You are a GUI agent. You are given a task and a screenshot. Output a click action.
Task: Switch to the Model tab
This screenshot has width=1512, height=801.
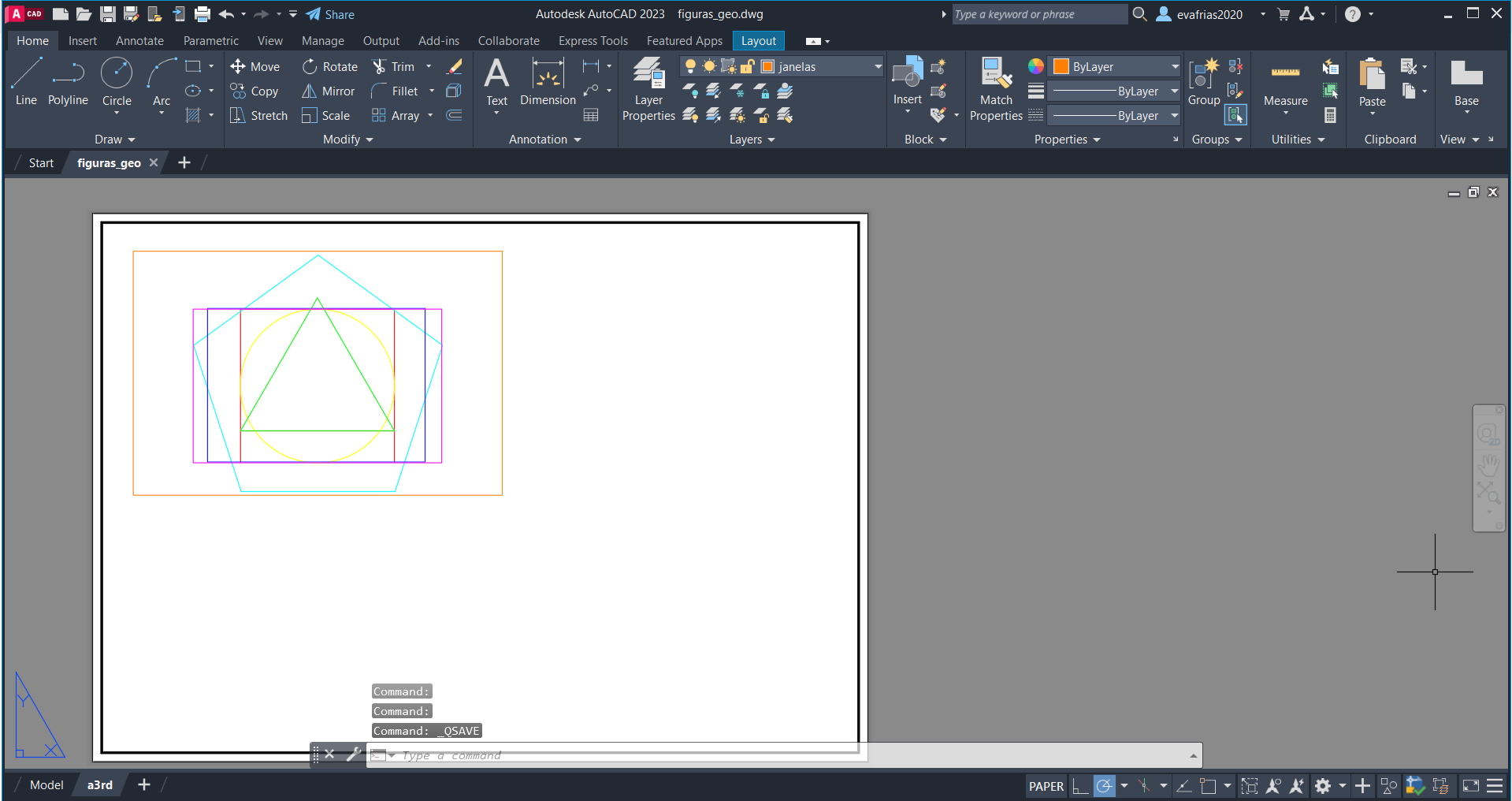(x=46, y=785)
